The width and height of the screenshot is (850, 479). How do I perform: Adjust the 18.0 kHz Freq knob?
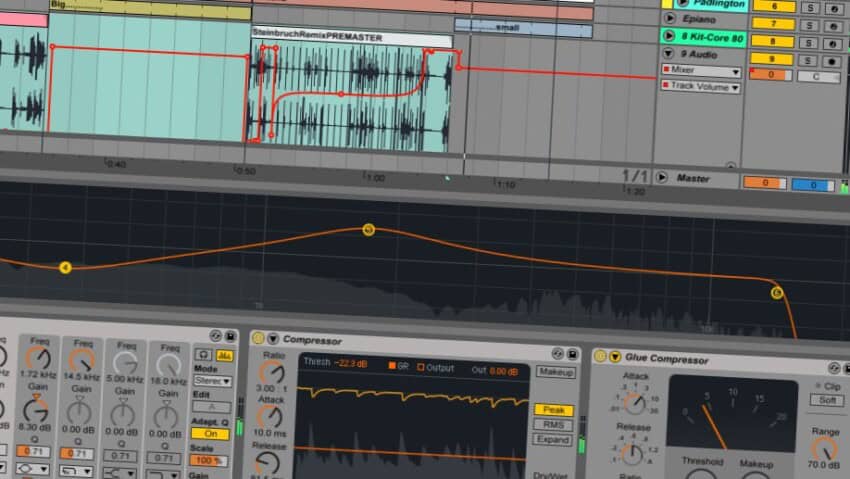pos(169,367)
